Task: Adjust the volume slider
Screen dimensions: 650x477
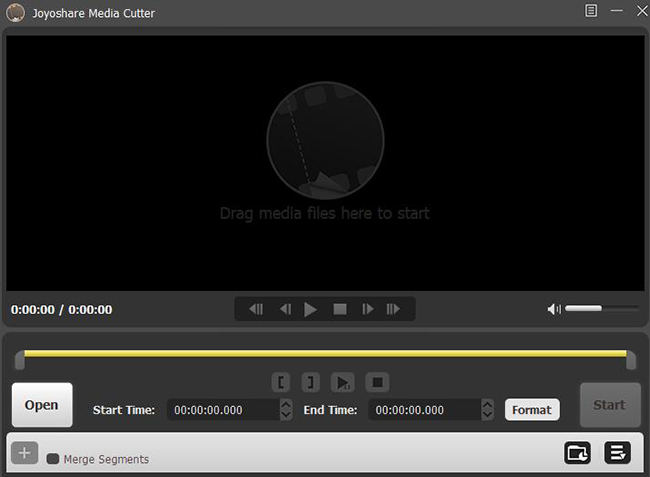Action: coord(601,308)
